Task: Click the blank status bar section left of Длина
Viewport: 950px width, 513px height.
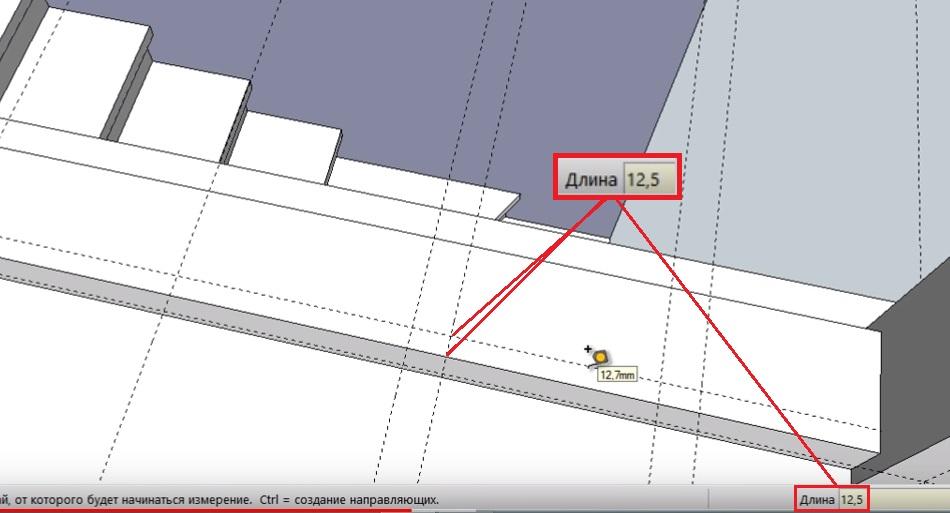Action: [750, 500]
